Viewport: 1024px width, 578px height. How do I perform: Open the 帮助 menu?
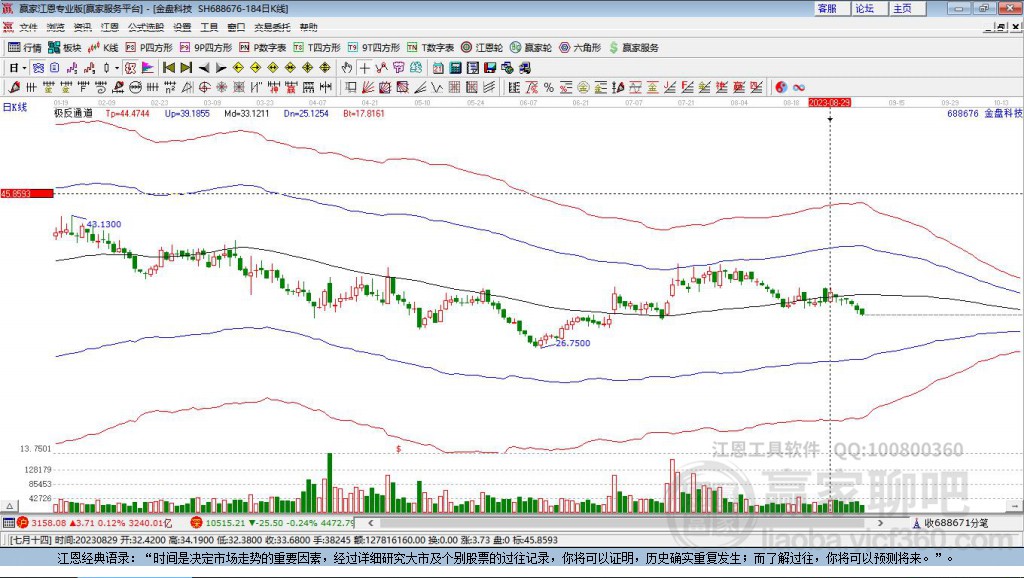click(308, 27)
